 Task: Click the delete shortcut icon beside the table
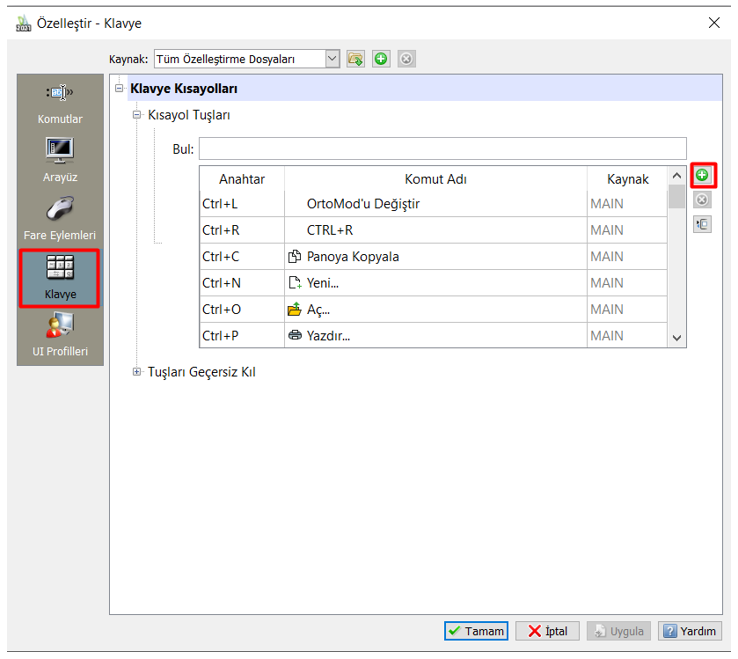pos(702,200)
